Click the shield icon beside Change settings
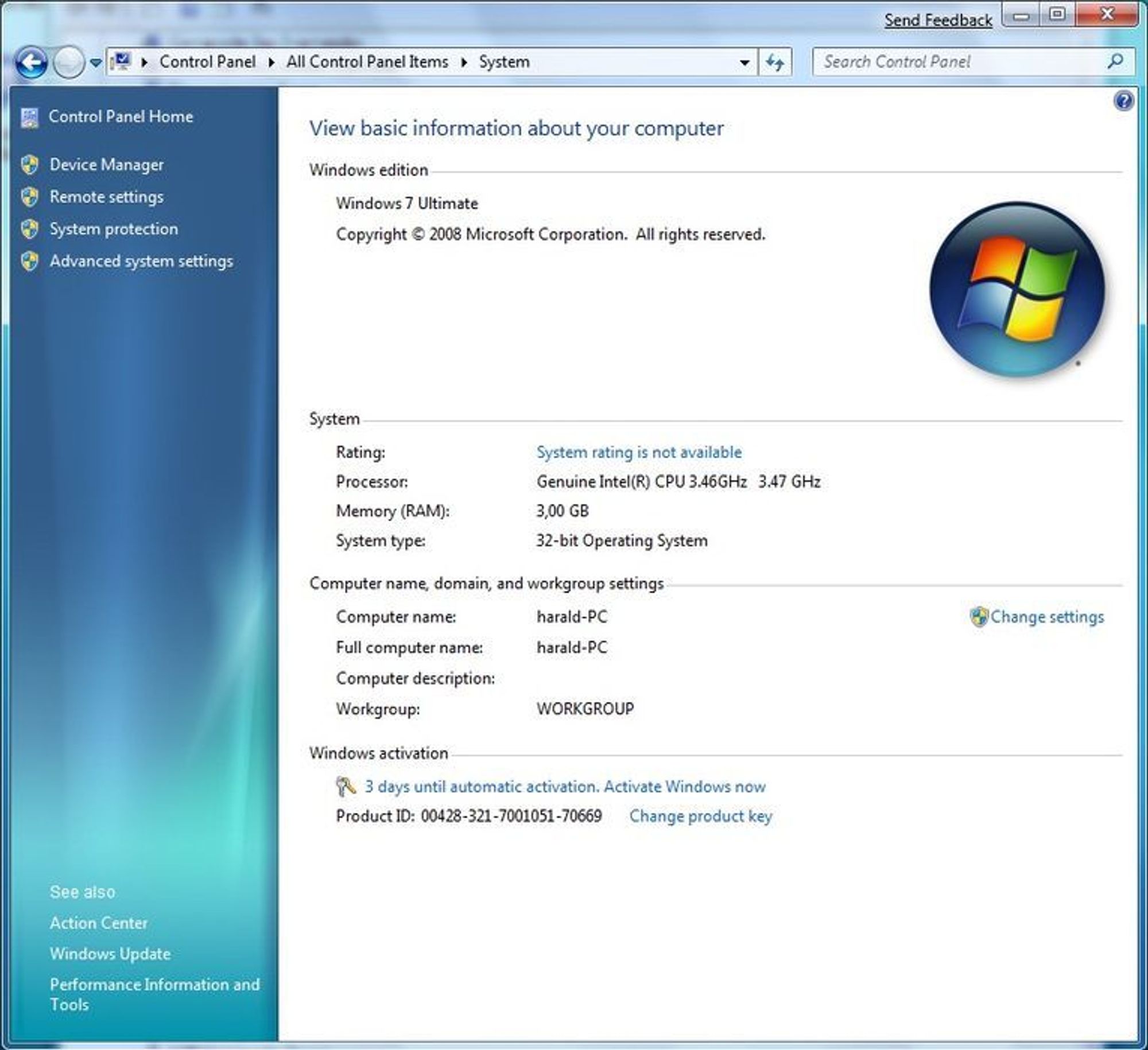The width and height of the screenshot is (1148, 1050). tap(978, 617)
